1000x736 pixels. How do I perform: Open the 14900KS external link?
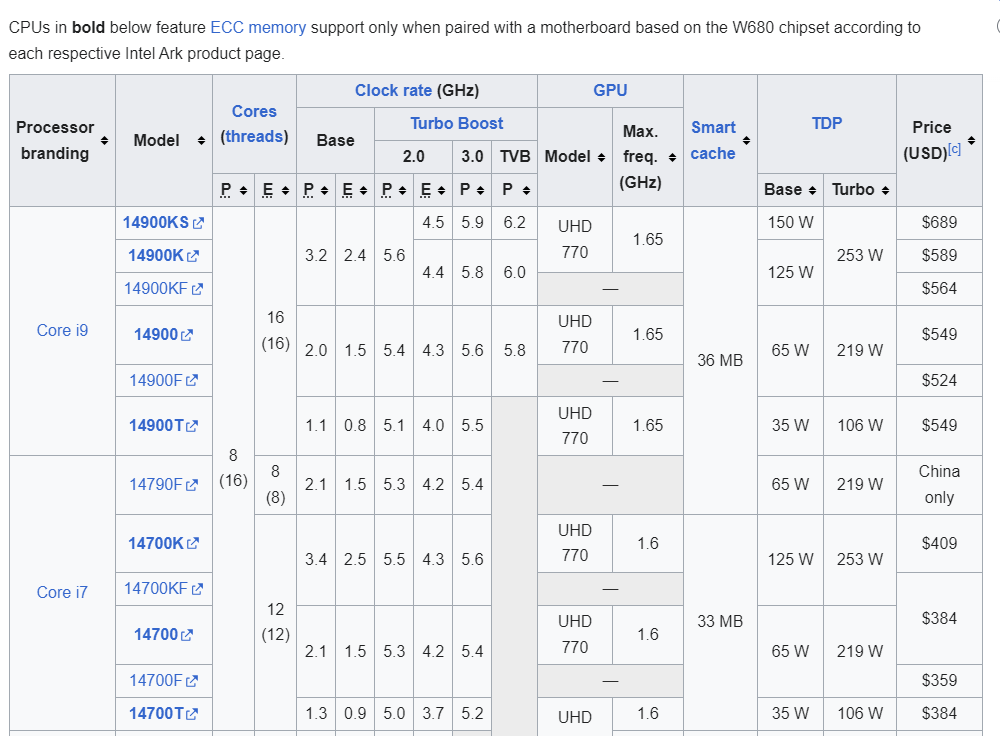[x=163, y=223]
